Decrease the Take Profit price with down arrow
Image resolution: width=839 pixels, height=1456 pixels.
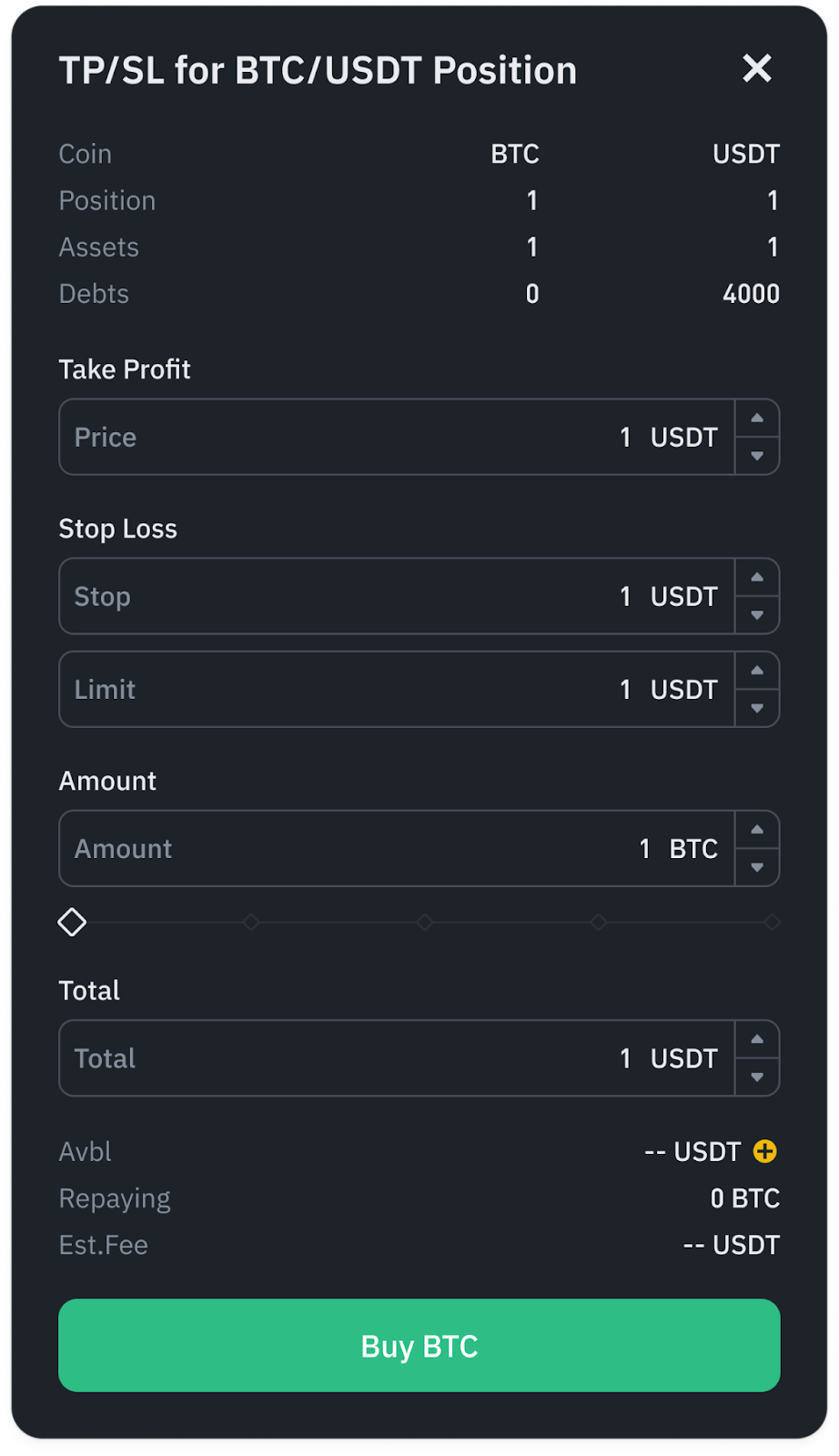click(x=757, y=456)
